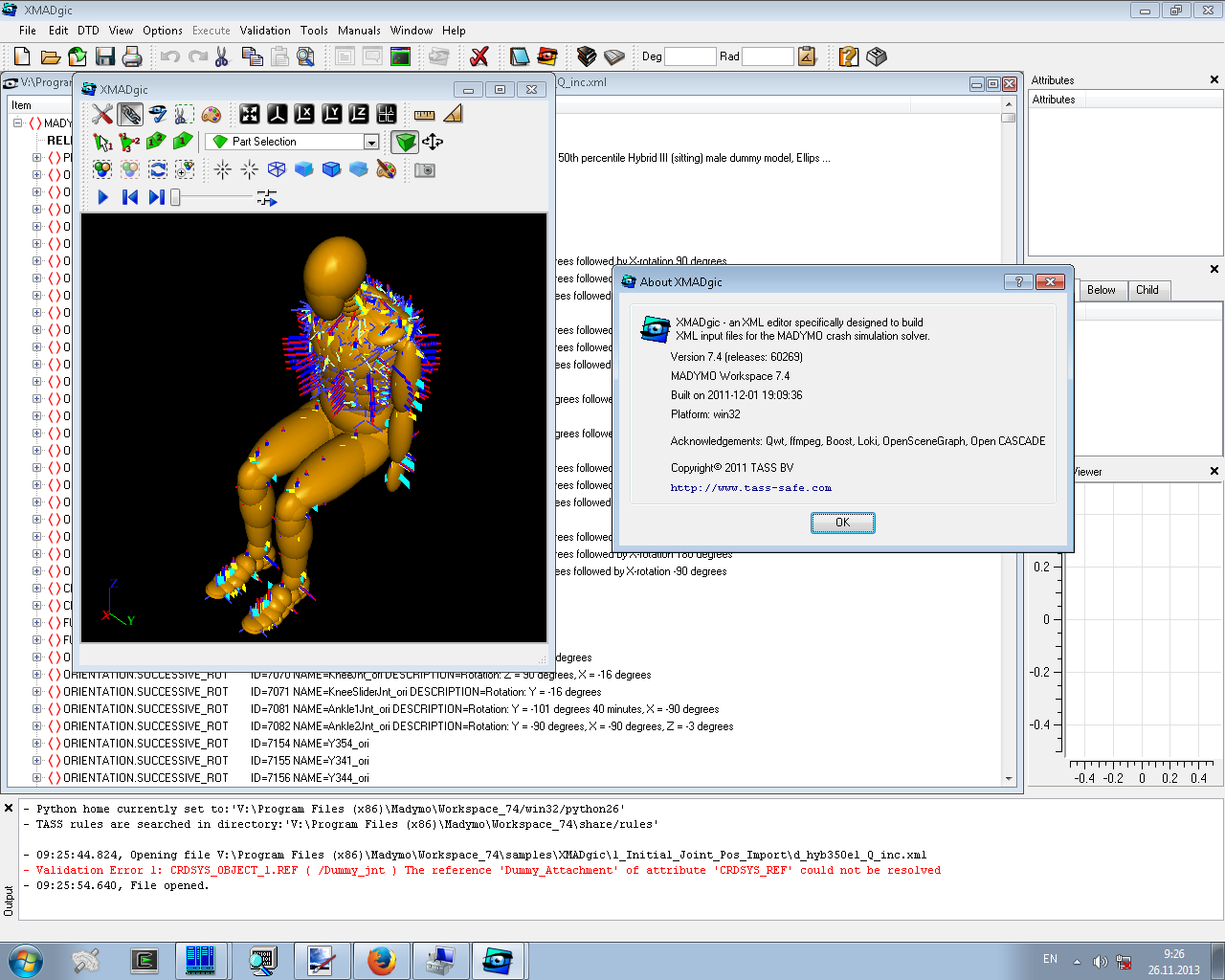Click the Deg input field
The image size is (1225, 980).
pyautogui.click(x=690, y=56)
